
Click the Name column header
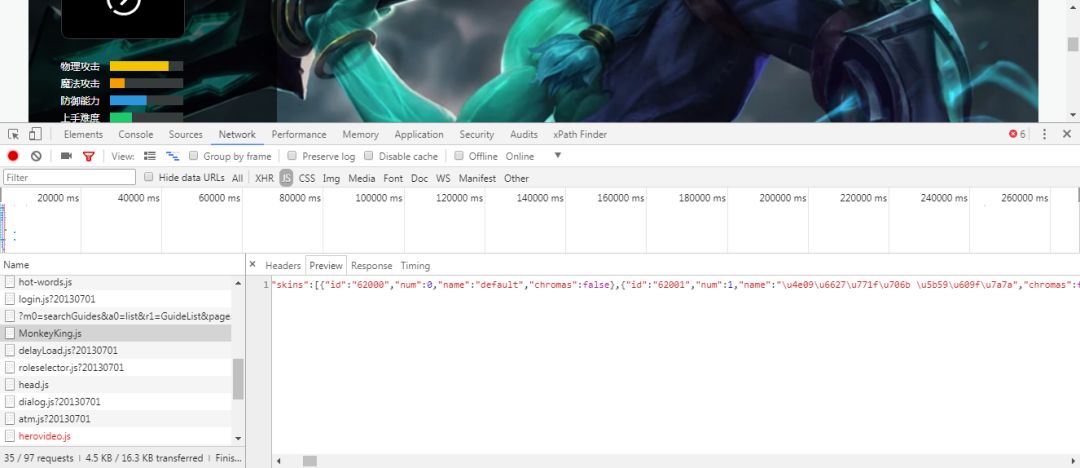coord(122,265)
